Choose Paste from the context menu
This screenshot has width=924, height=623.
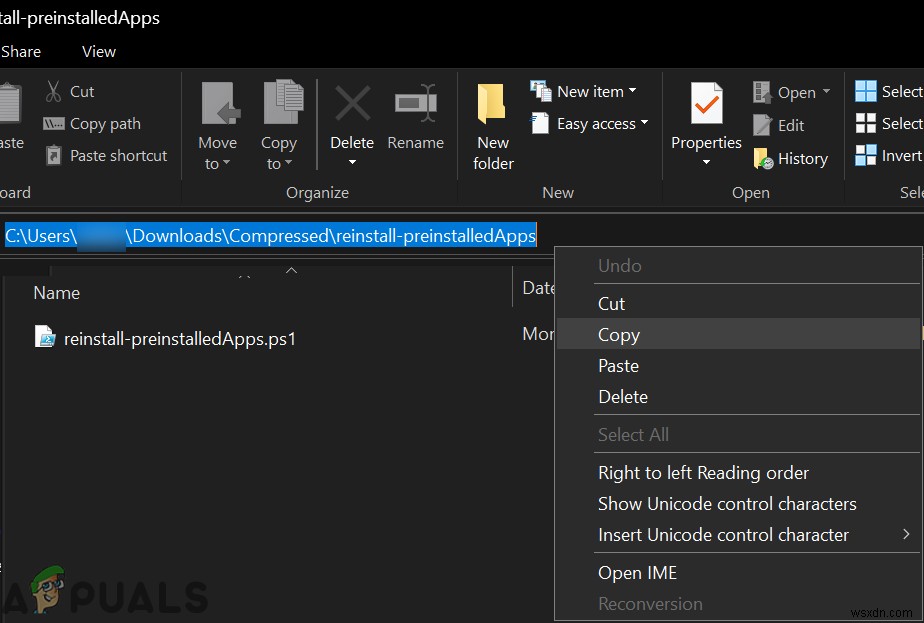[x=738, y=365]
